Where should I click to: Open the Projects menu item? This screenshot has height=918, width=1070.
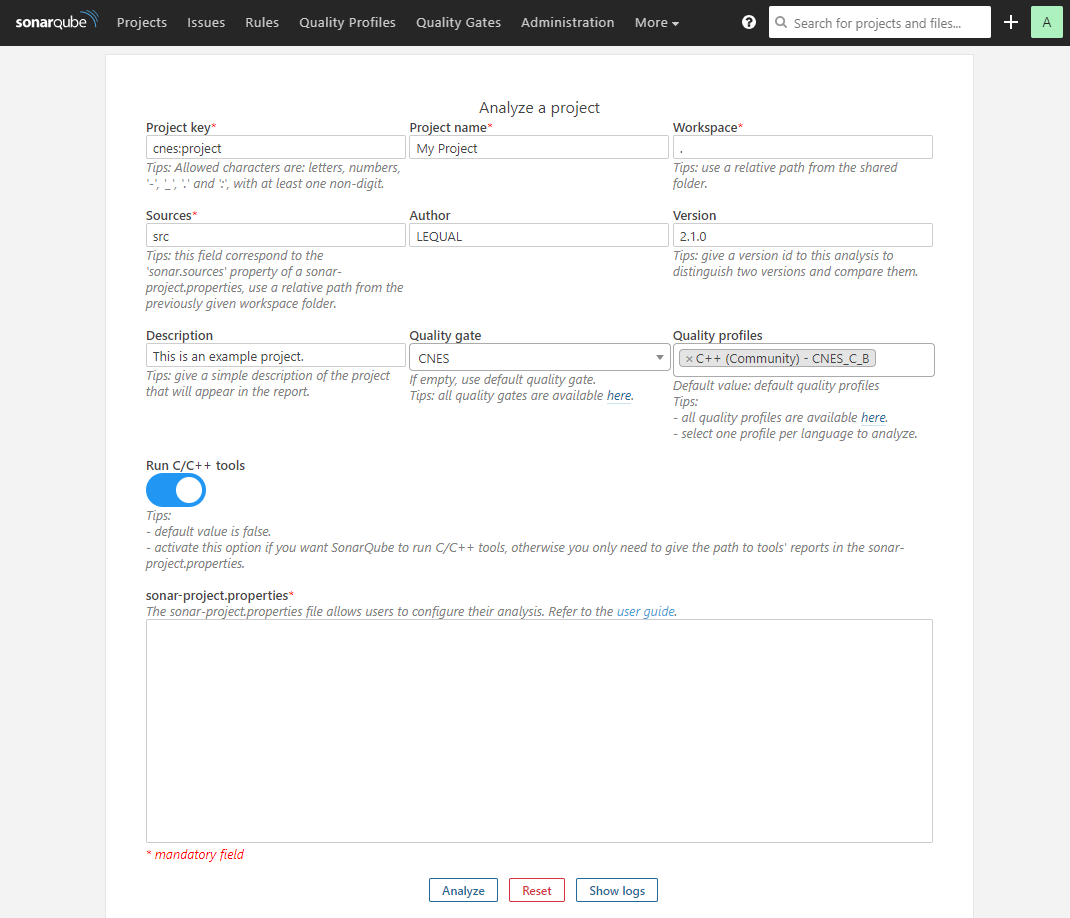pyautogui.click(x=141, y=23)
